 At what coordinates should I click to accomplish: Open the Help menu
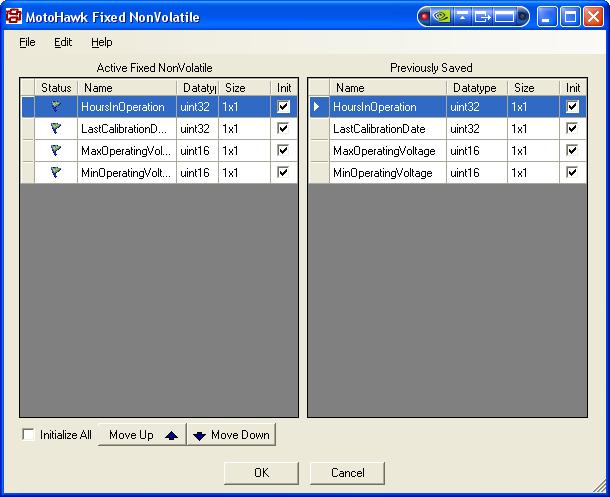pyautogui.click(x=102, y=42)
